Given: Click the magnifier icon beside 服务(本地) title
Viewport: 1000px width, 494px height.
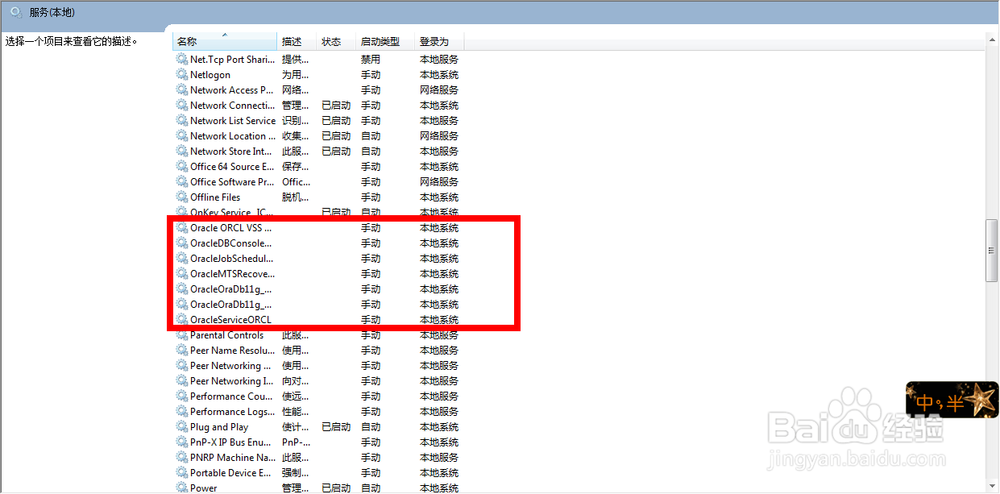Looking at the screenshot, I should tap(17, 12).
